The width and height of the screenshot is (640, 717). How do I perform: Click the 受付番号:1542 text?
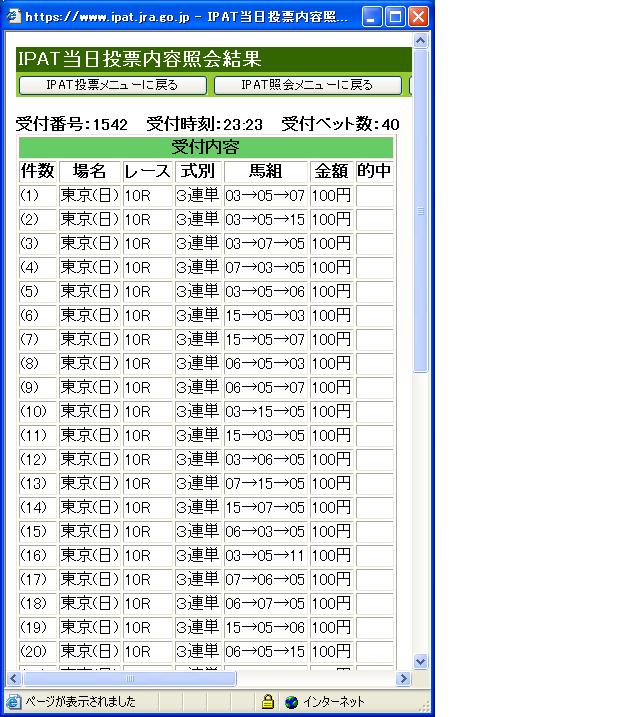point(72,124)
